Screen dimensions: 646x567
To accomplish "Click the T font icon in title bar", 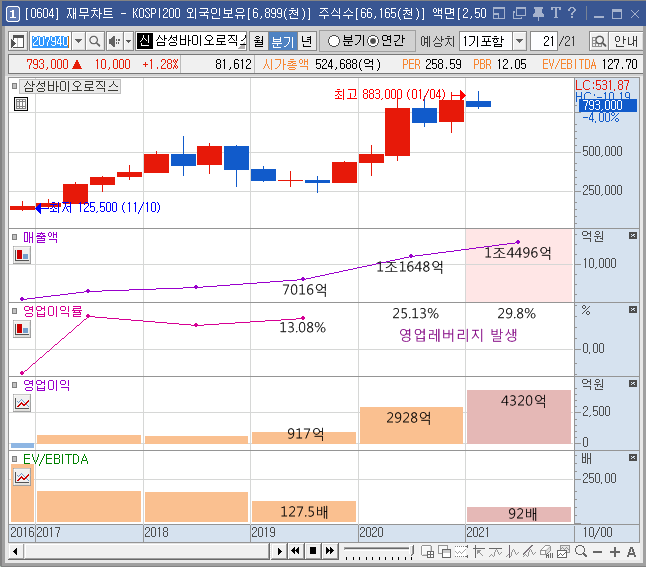I will point(556,13).
